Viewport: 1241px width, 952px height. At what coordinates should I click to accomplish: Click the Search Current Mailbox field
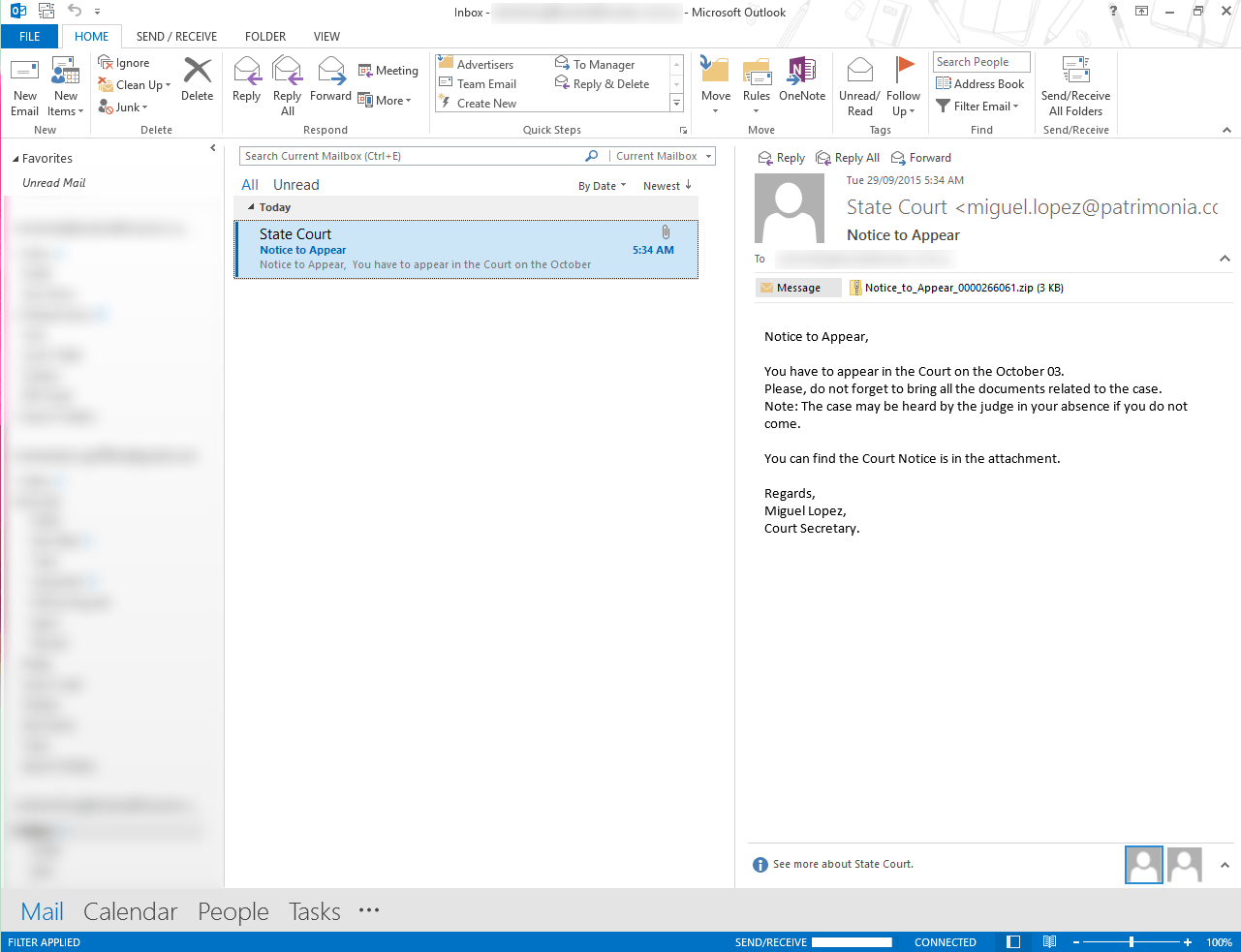point(412,156)
